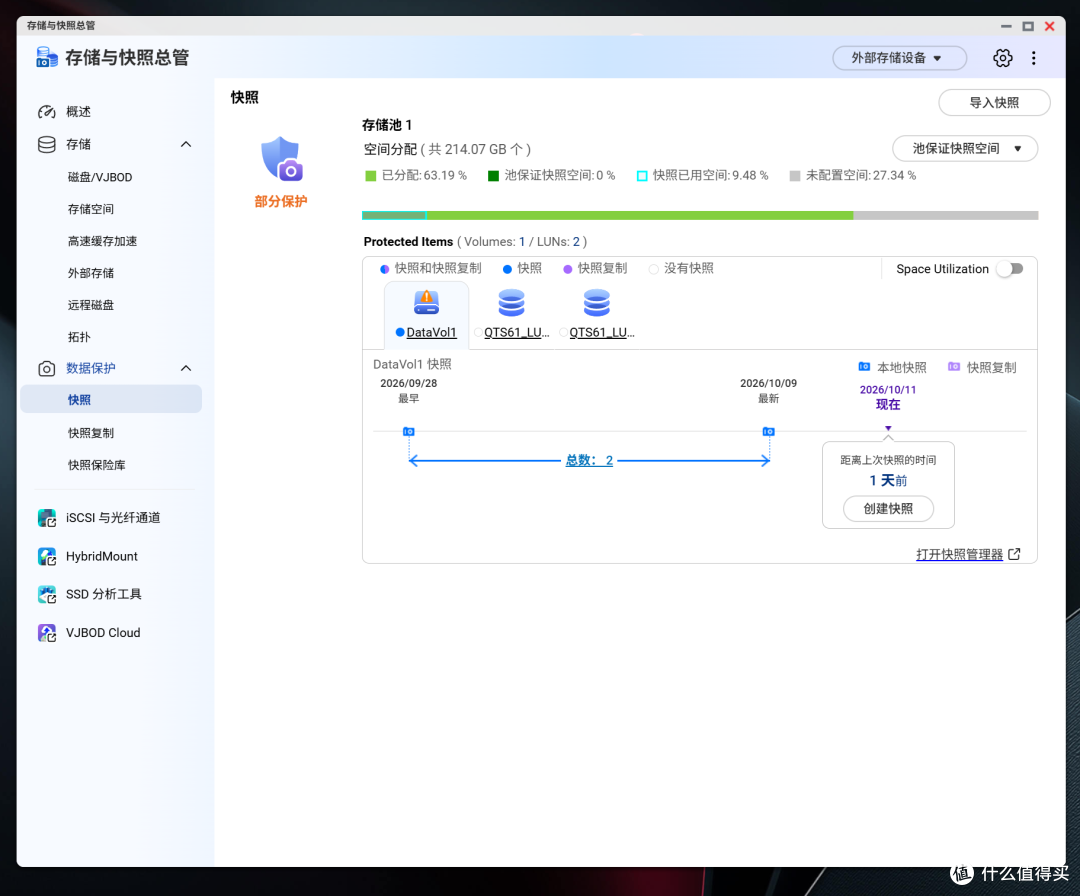Open the settings gear icon

1002,58
